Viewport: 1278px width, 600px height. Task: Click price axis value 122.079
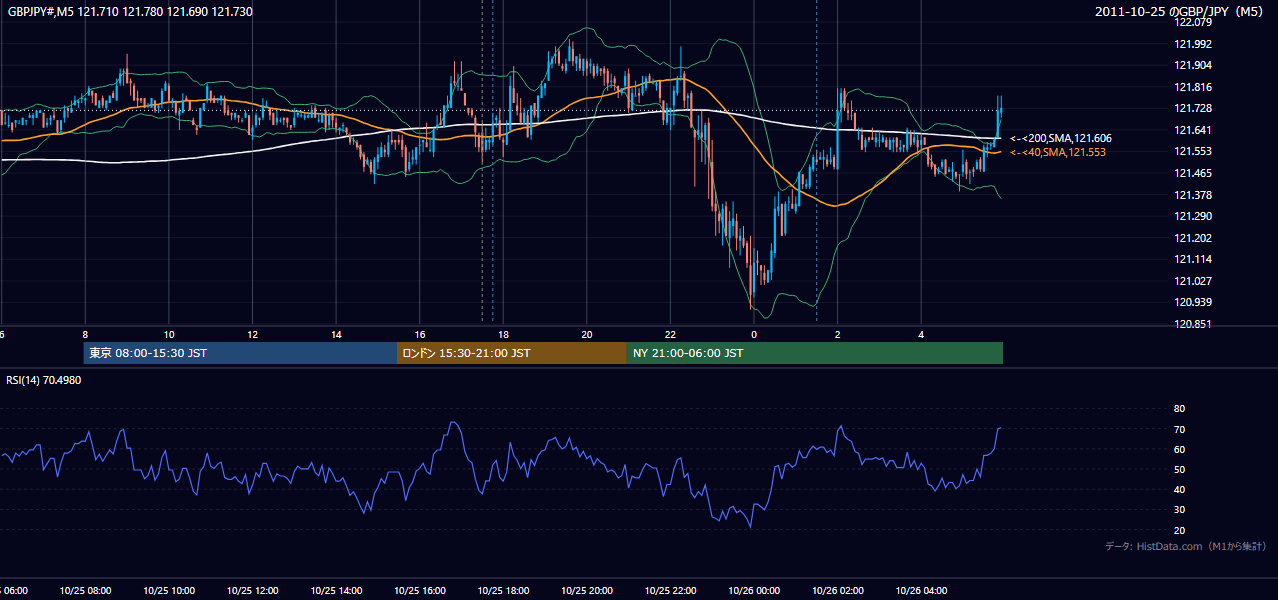(1194, 22)
